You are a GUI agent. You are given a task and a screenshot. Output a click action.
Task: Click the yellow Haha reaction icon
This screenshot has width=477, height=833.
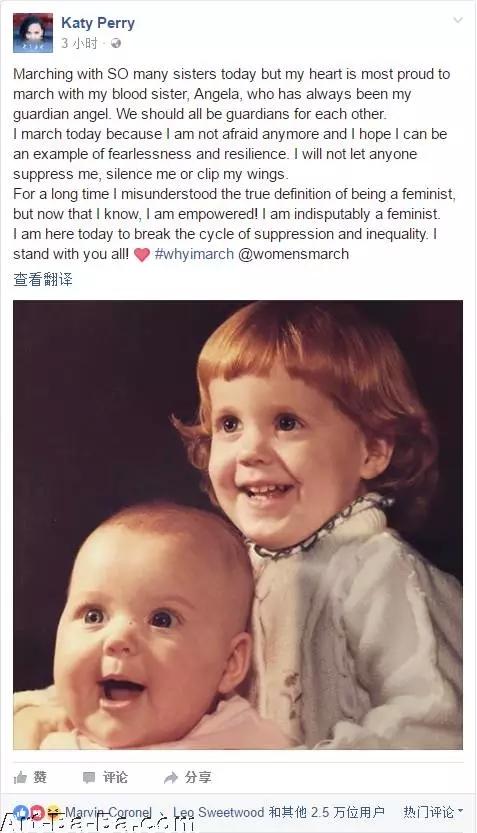53,812
